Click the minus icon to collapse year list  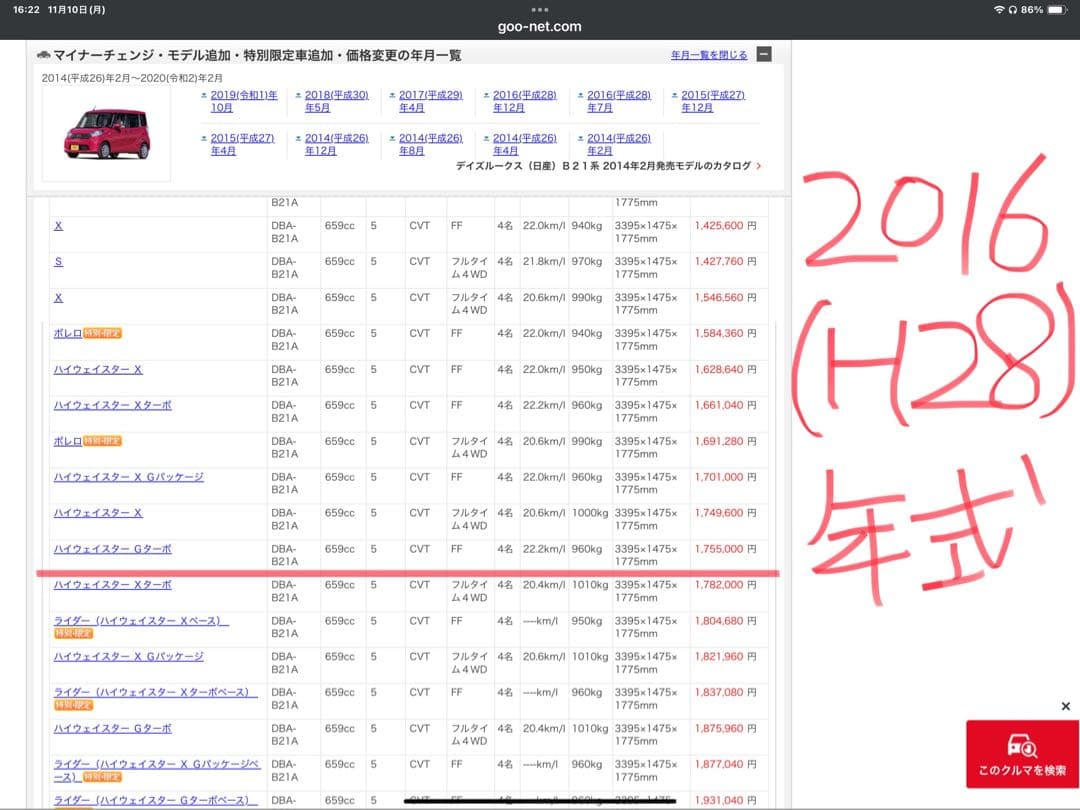pos(764,54)
